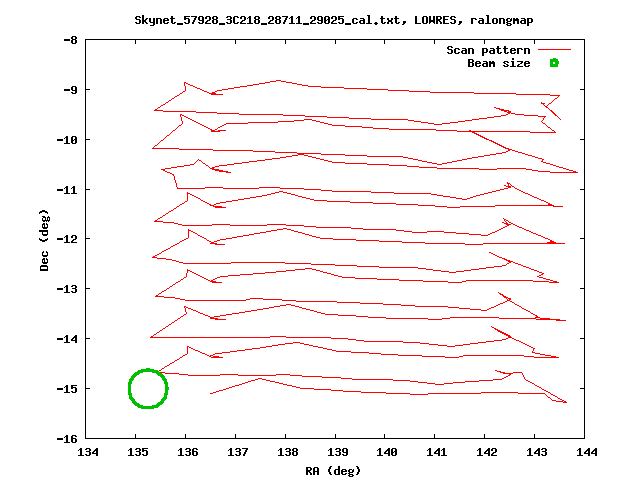Click the x-axis tick label 139
This screenshot has height=480, width=640.
(337, 452)
